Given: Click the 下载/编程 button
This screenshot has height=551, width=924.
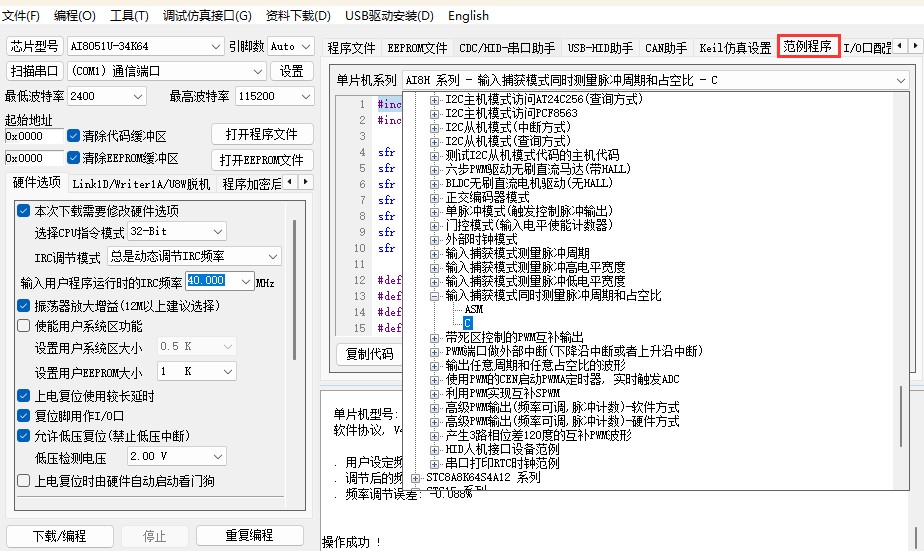Looking at the screenshot, I should click(60, 536).
